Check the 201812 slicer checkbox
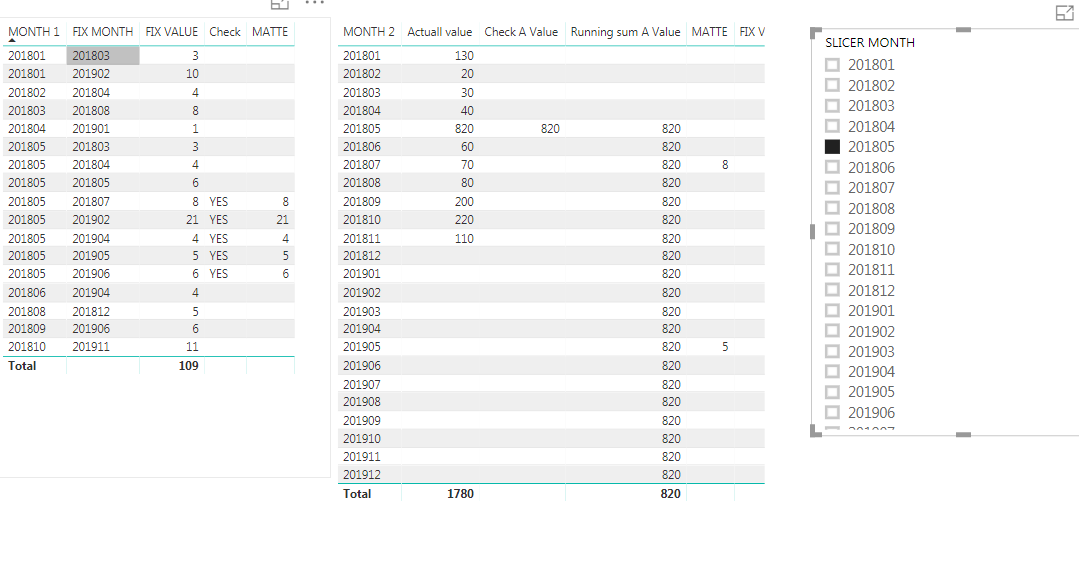Screen dimensions: 1079x571 832,290
